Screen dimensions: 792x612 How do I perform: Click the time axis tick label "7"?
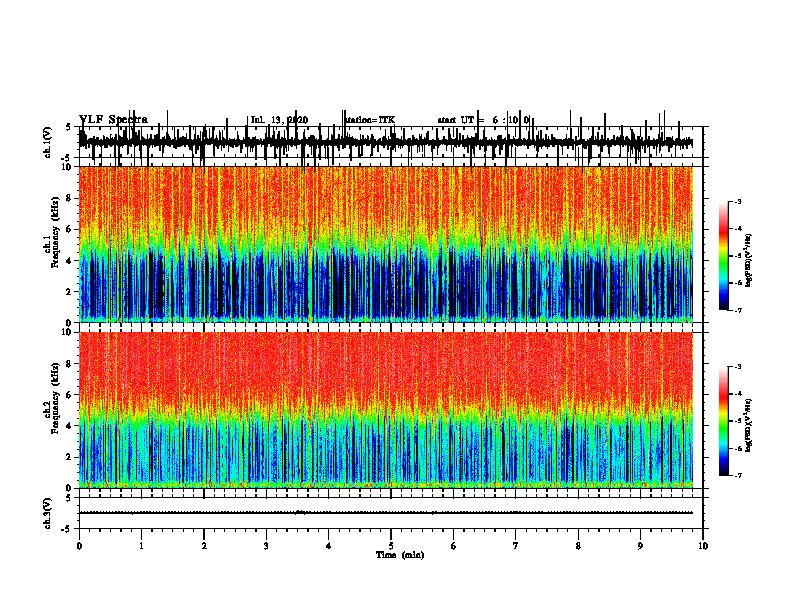(516, 546)
